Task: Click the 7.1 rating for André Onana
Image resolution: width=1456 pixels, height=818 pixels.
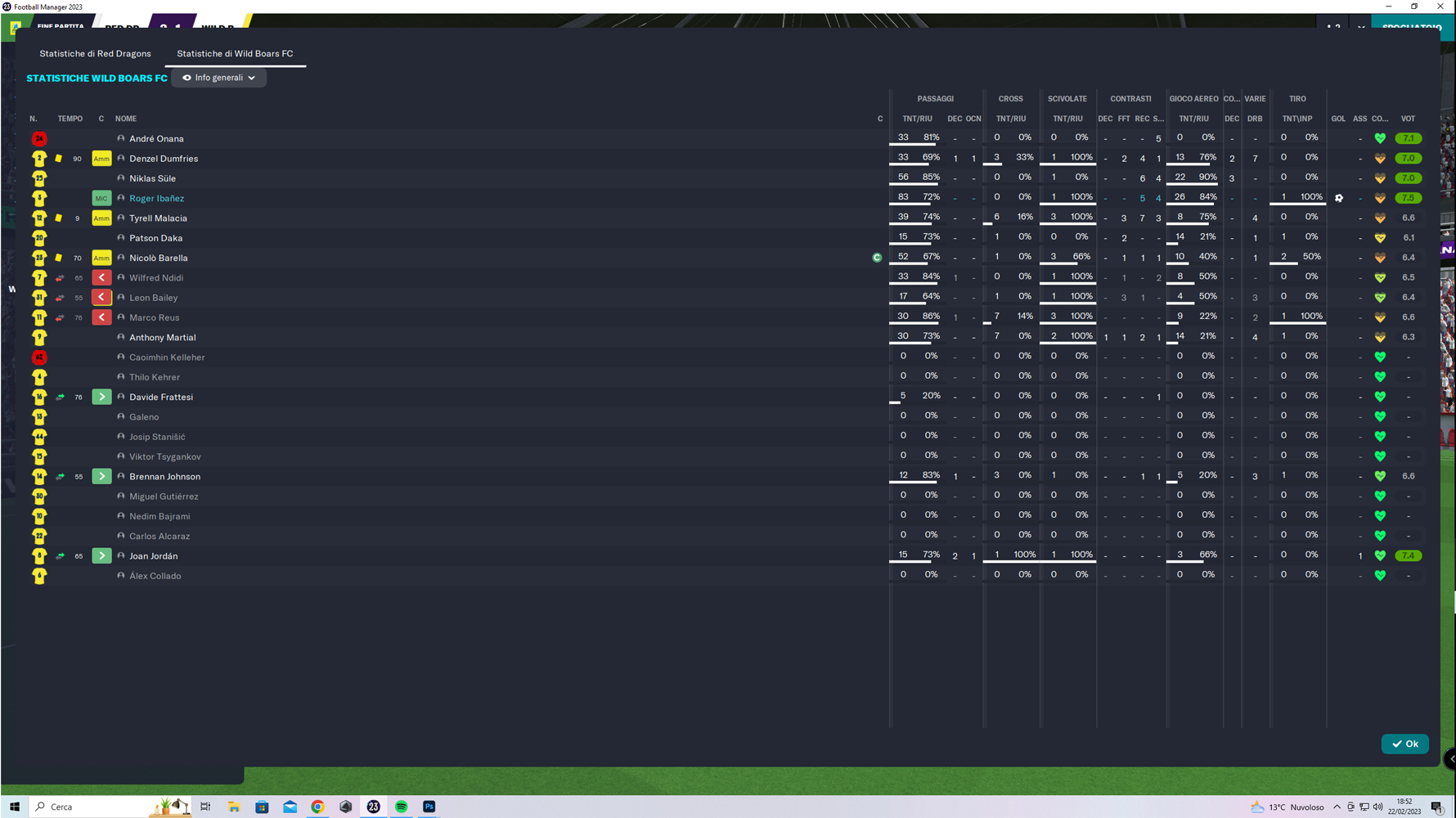Action: pyautogui.click(x=1408, y=138)
